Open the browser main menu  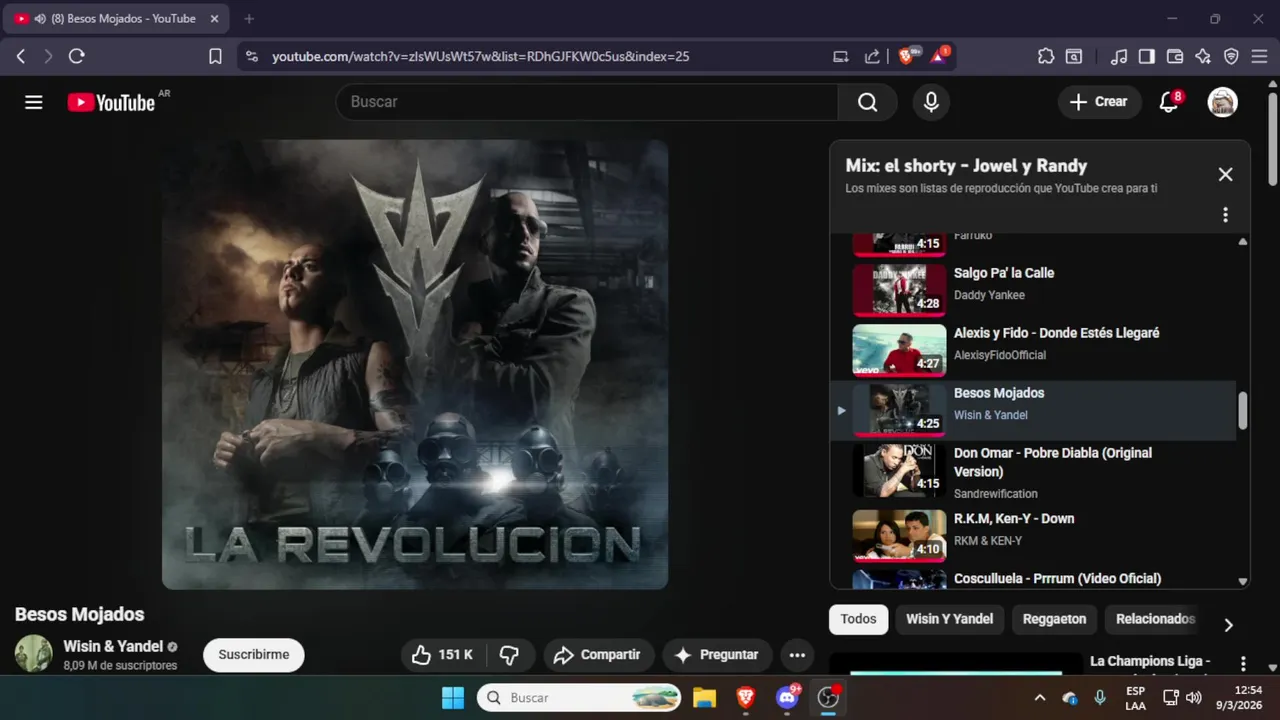[1259, 57]
